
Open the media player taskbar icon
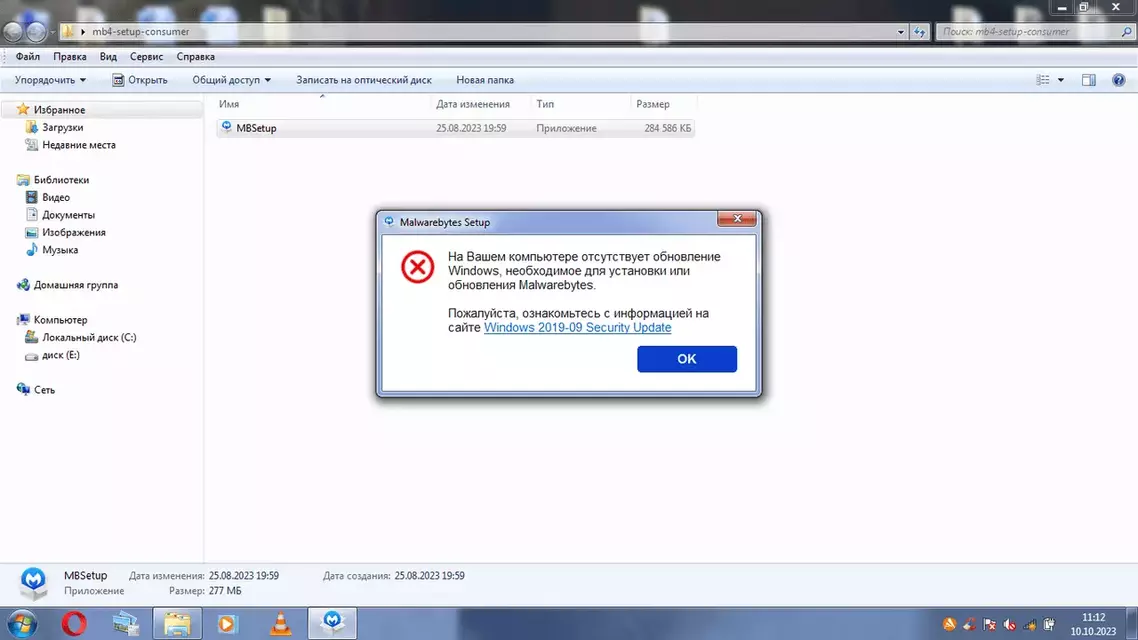pos(228,623)
